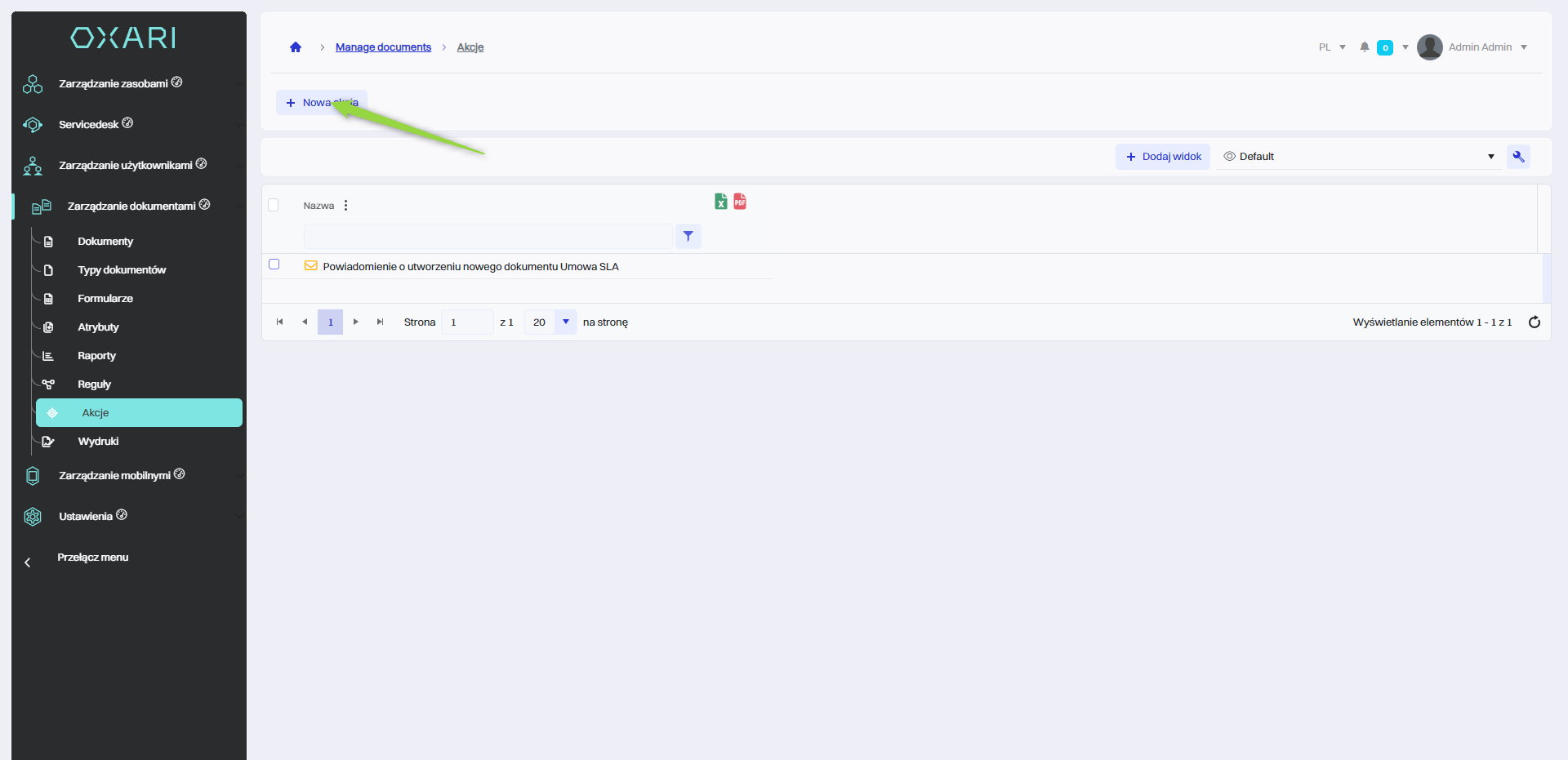Click the Nazwa filter text field

click(x=488, y=237)
